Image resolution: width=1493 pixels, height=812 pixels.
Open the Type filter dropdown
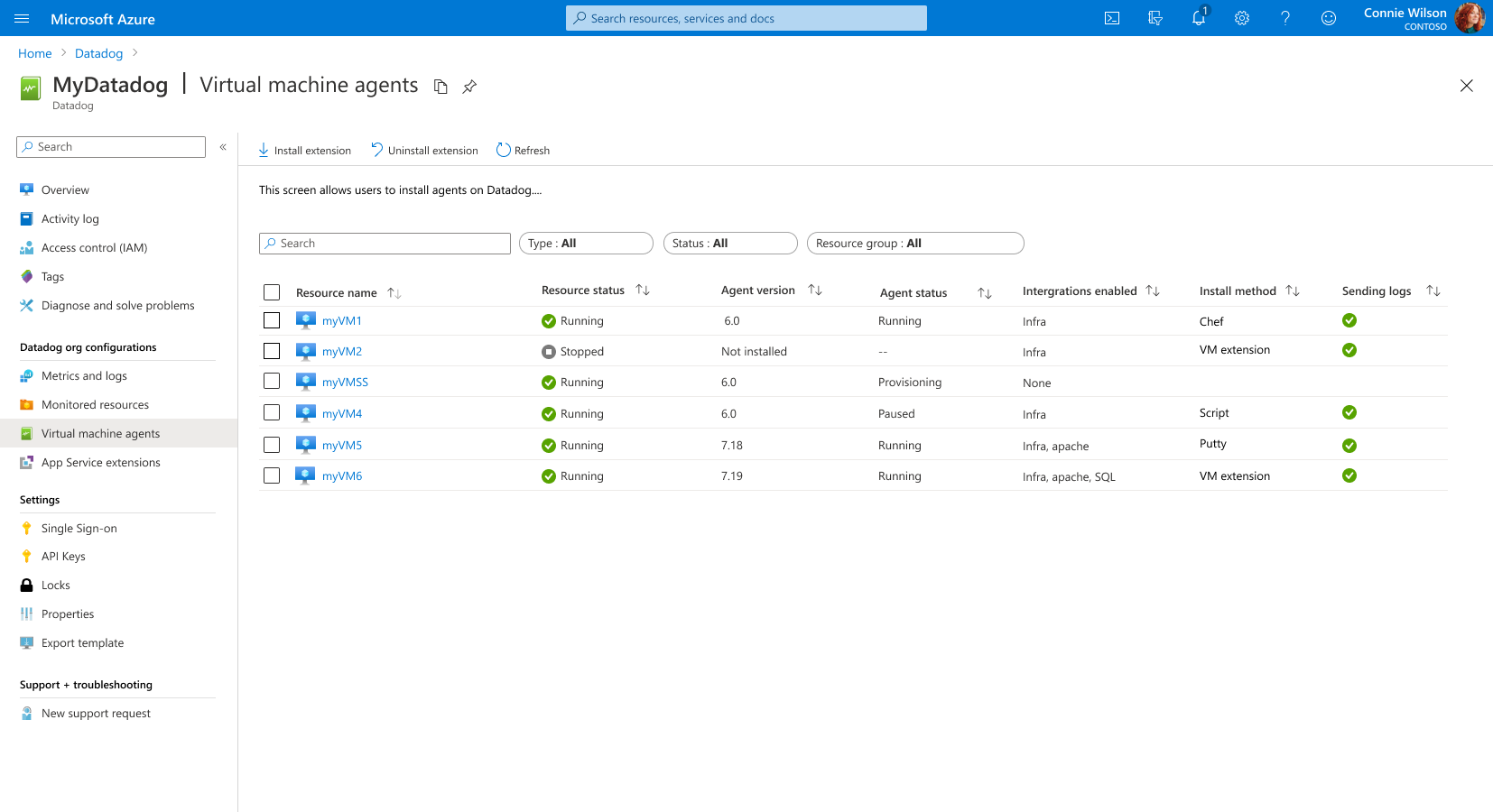(585, 243)
